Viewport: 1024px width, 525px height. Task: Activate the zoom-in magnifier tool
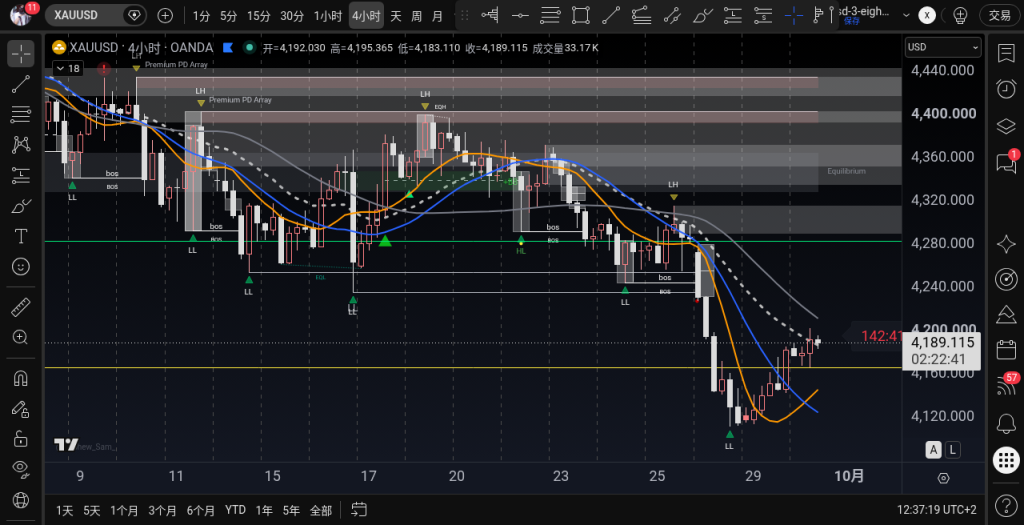pos(21,337)
